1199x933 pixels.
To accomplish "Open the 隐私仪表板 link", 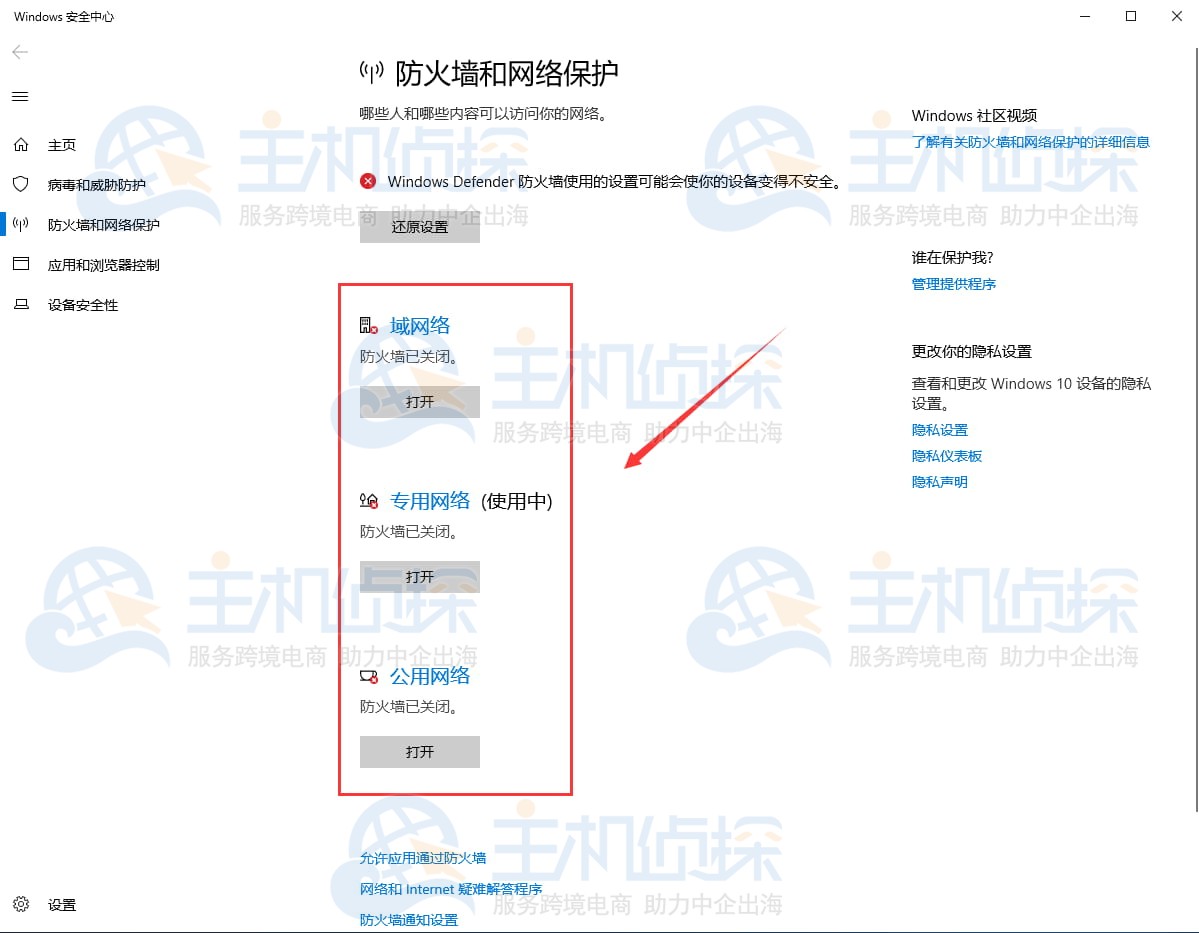I will coord(946,455).
